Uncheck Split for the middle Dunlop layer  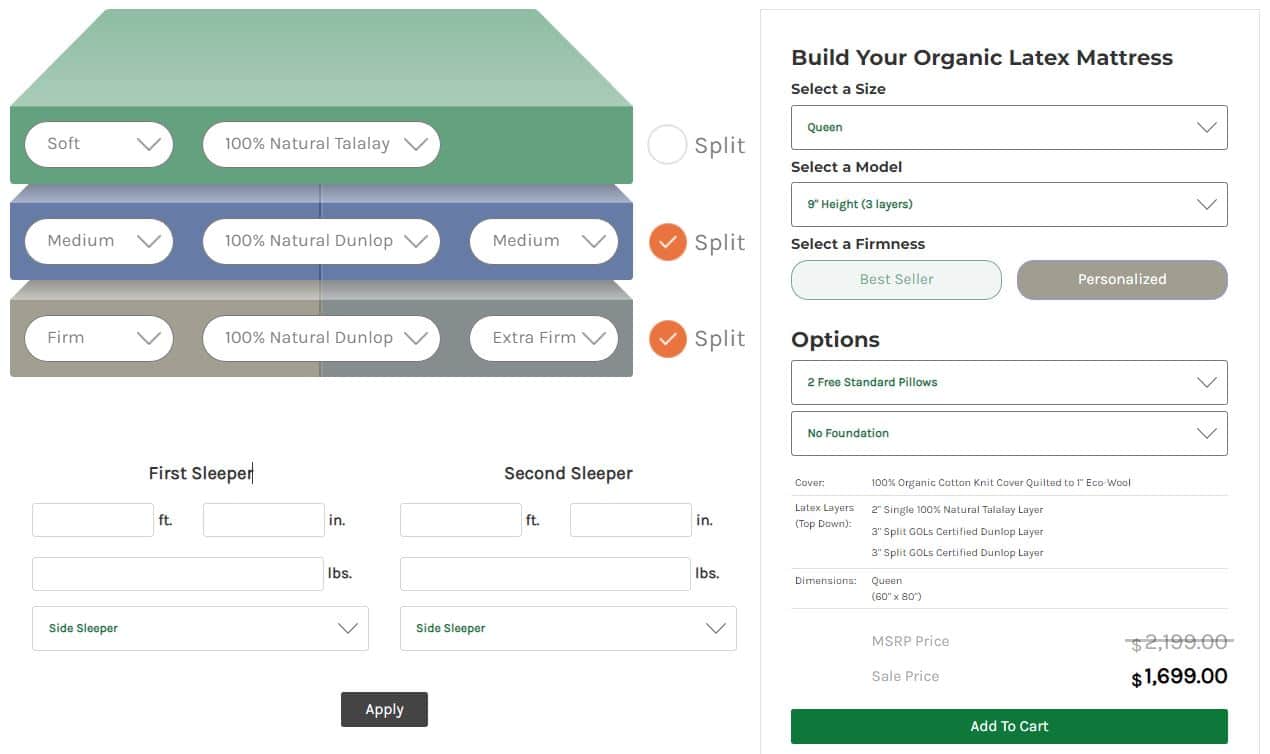[x=667, y=242]
